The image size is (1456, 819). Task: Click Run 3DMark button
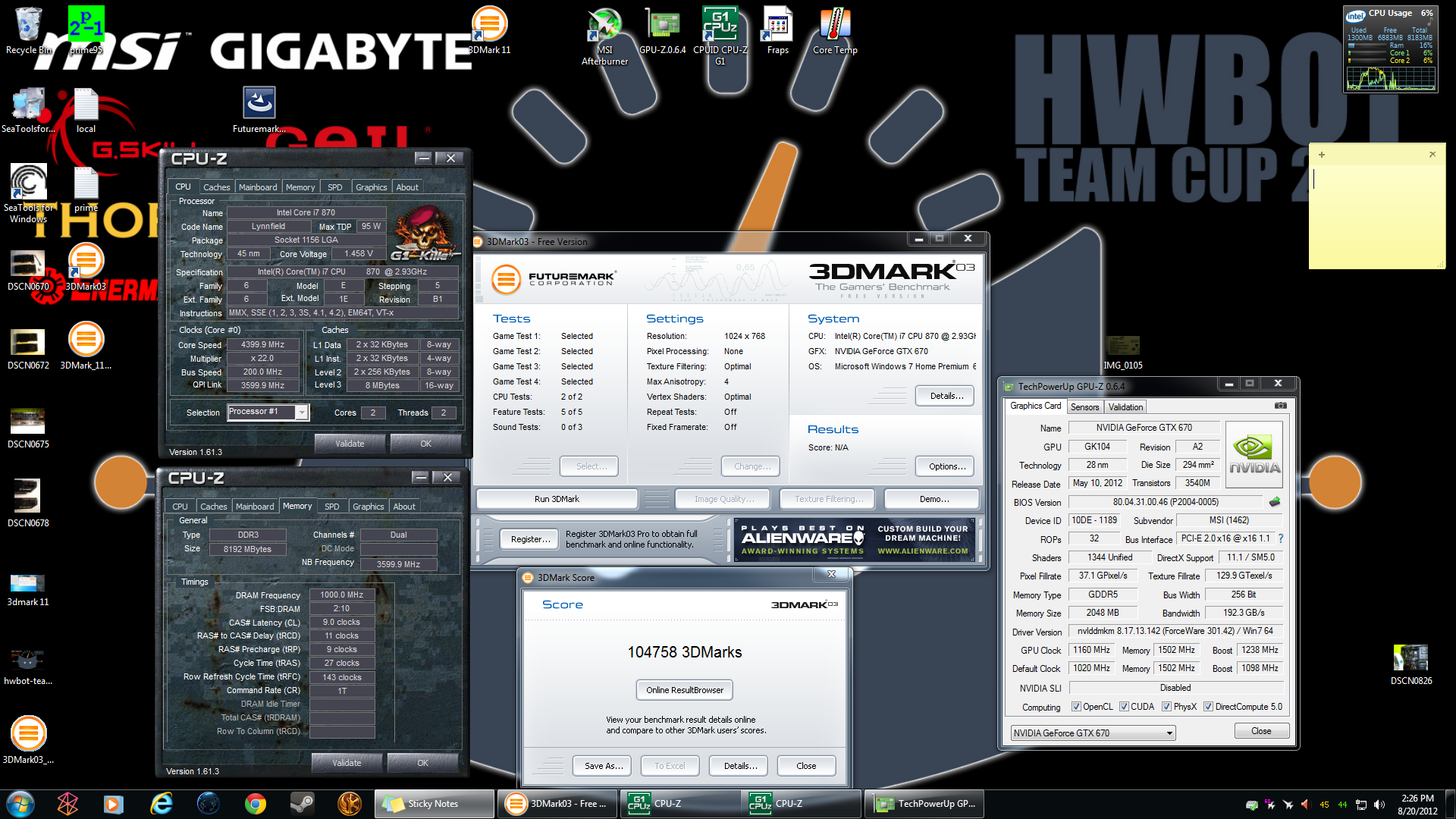[x=557, y=499]
